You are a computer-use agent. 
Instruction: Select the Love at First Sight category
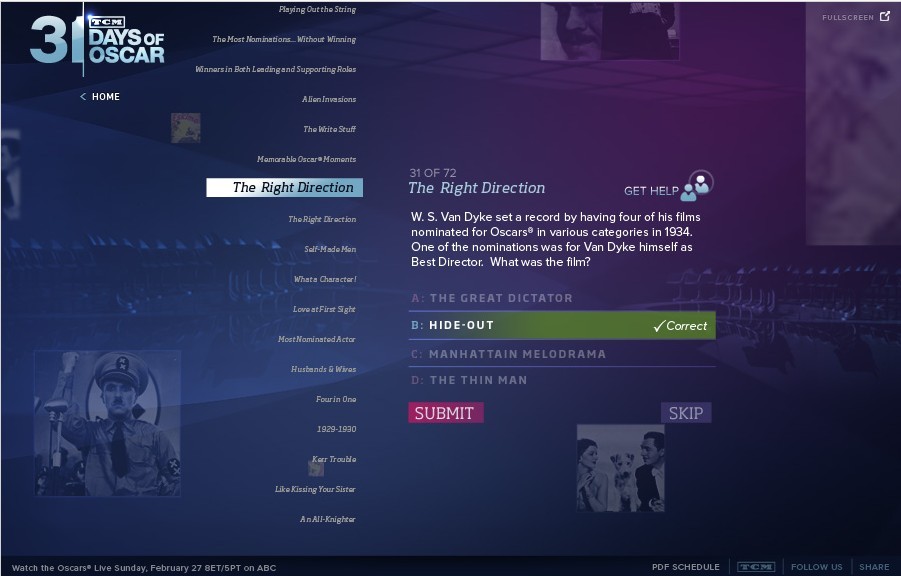pos(324,309)
